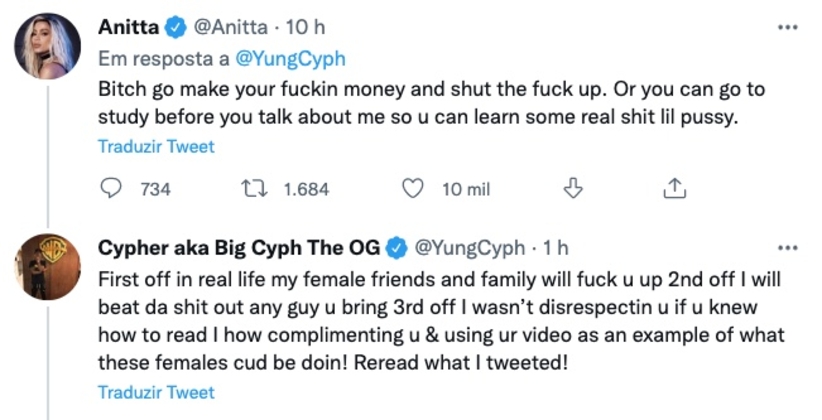The height and width of the screenshot is (420, 822).
Task: Open Anitta's profile picture
Action: tap(47, 46)
